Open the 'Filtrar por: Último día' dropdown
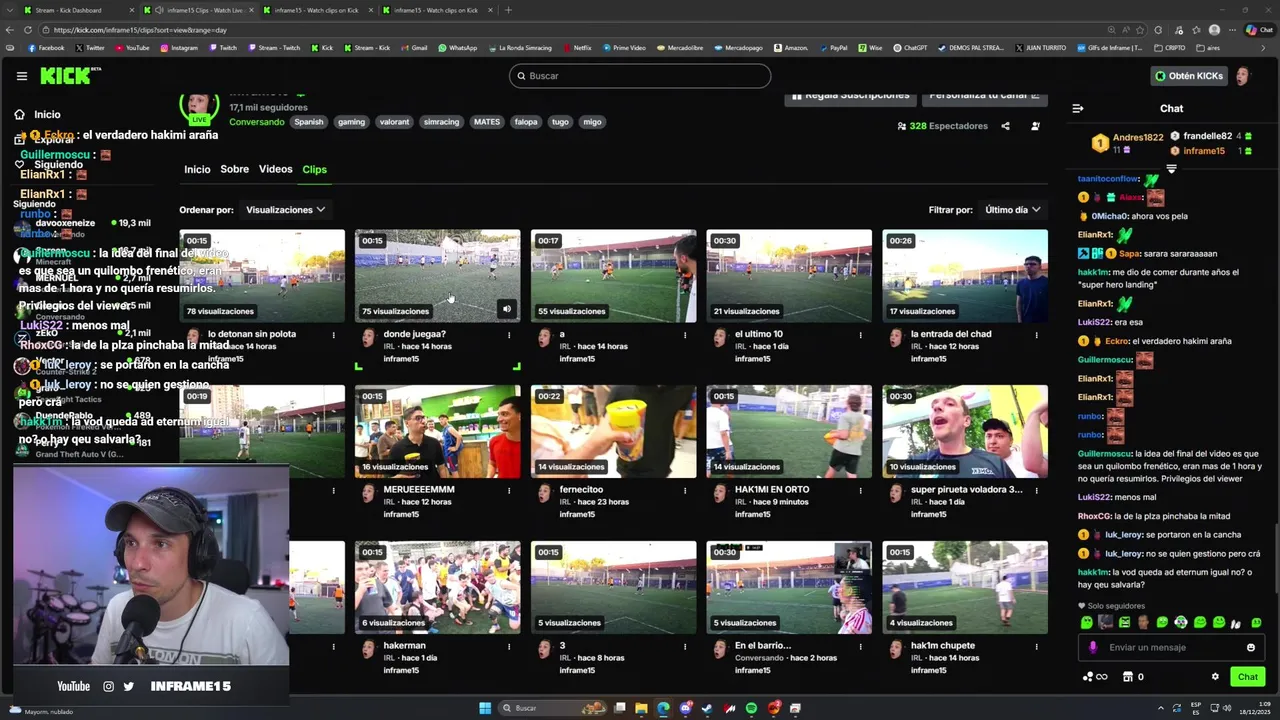This screenshot has height=720, width=1280. click(1013, 210)
